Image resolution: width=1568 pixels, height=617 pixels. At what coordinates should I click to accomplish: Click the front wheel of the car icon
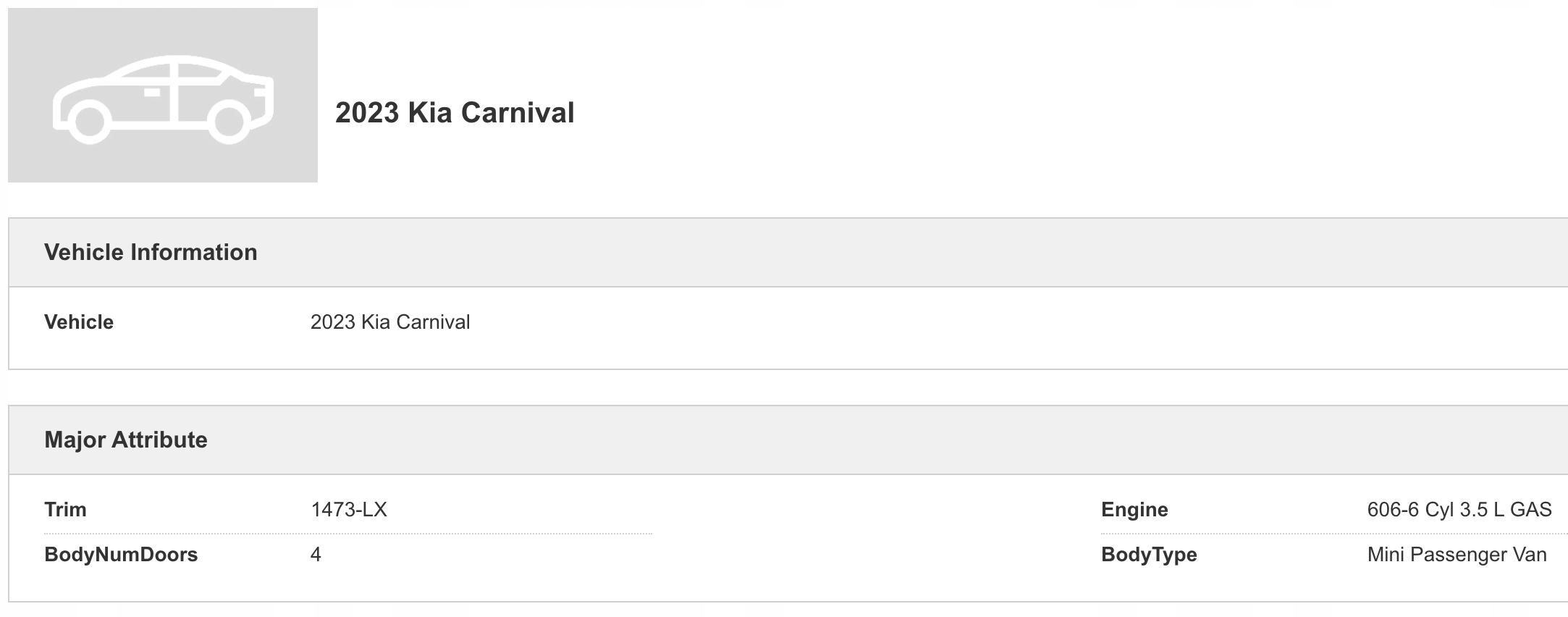pos(90,120)
